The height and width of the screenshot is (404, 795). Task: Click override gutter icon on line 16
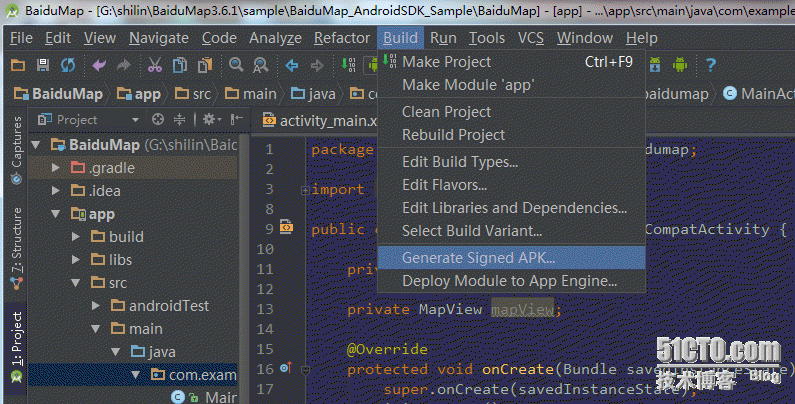285,369
